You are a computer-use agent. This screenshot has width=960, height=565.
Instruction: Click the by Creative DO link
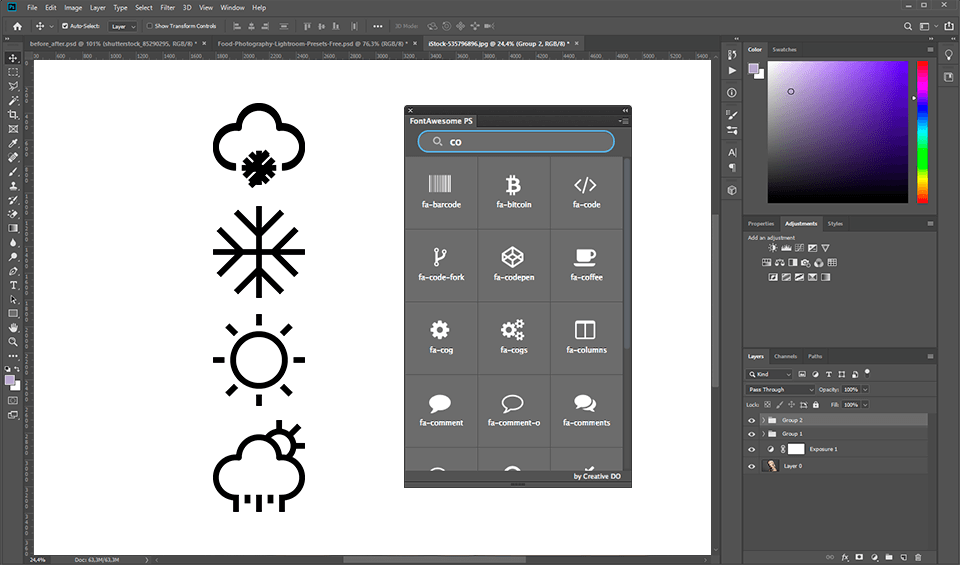click(597, 476)
